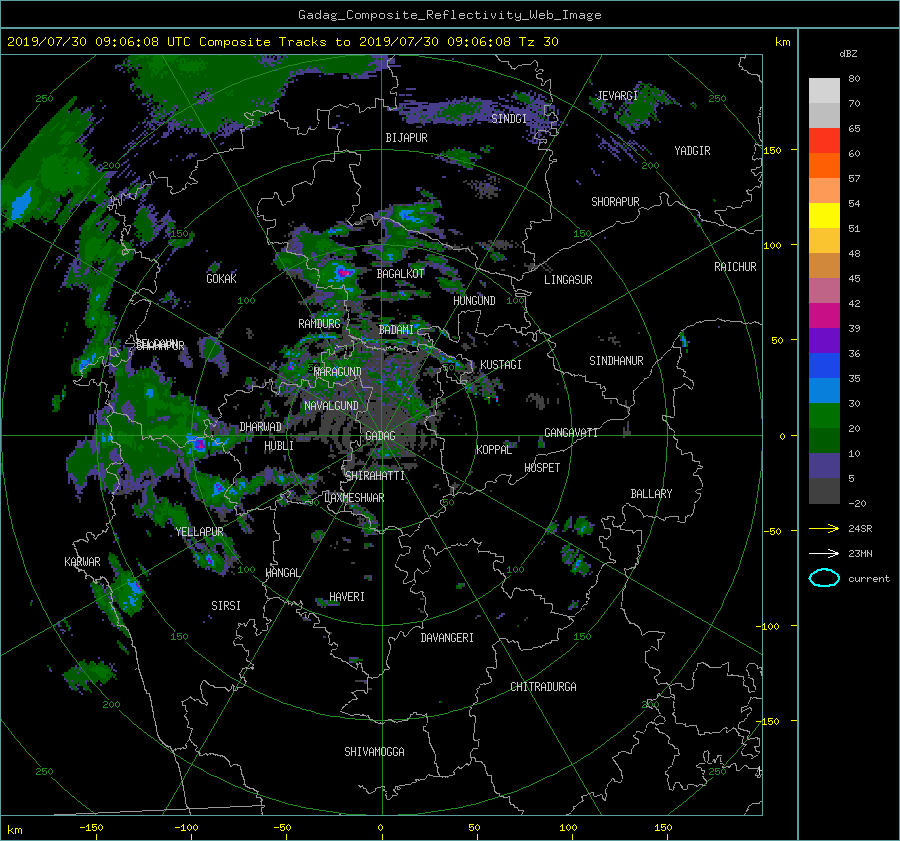
Task: Click the 'current' legend label
Action: point(869,579)
